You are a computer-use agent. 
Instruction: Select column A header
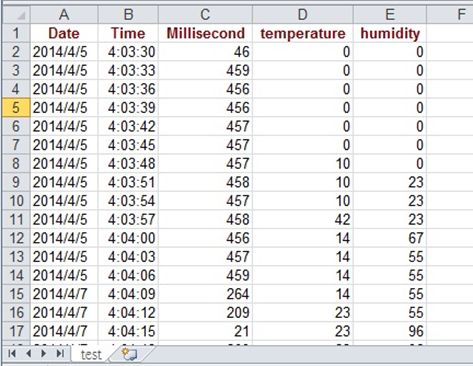[x=64, y=15]
